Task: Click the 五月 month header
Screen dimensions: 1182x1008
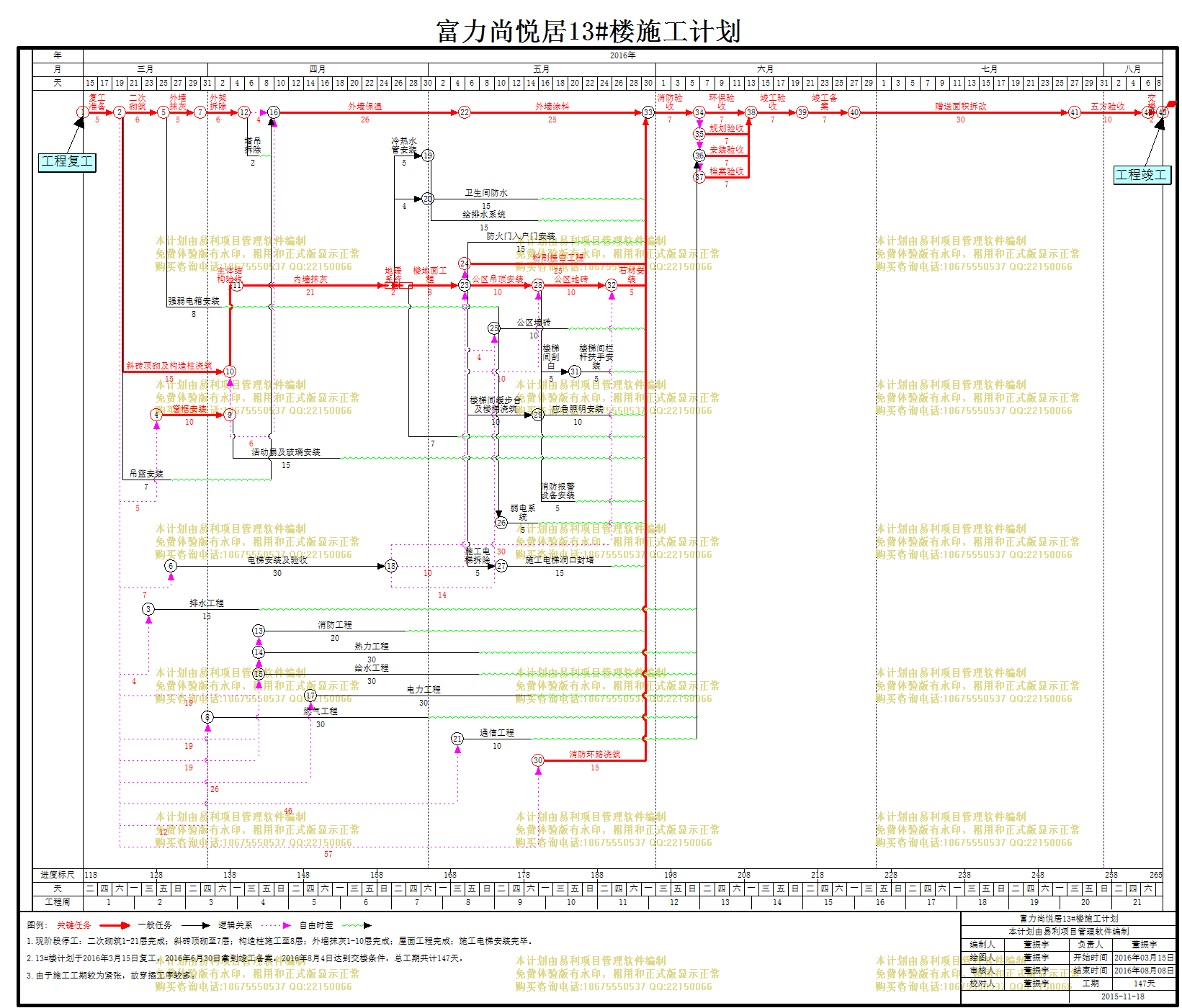Action: pos(541,69)
